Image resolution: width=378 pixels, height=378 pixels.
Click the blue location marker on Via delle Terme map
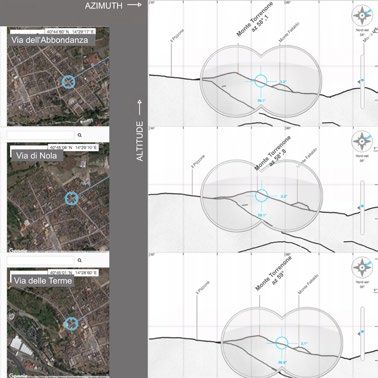coord(71,323)
